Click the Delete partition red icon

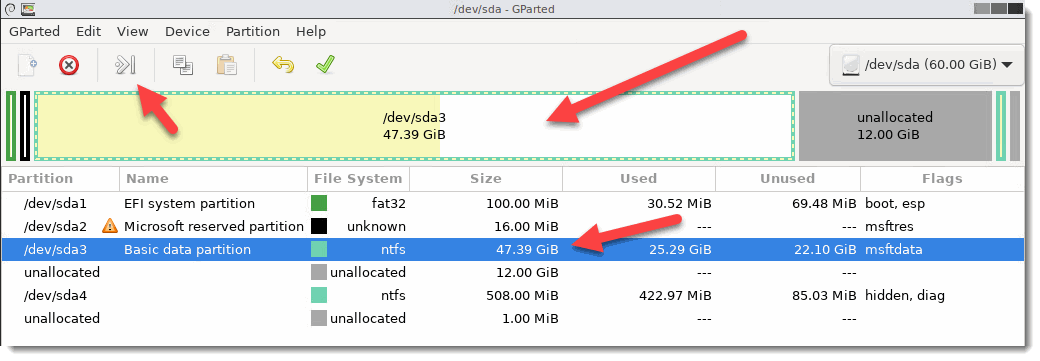[x=69, y=65]
